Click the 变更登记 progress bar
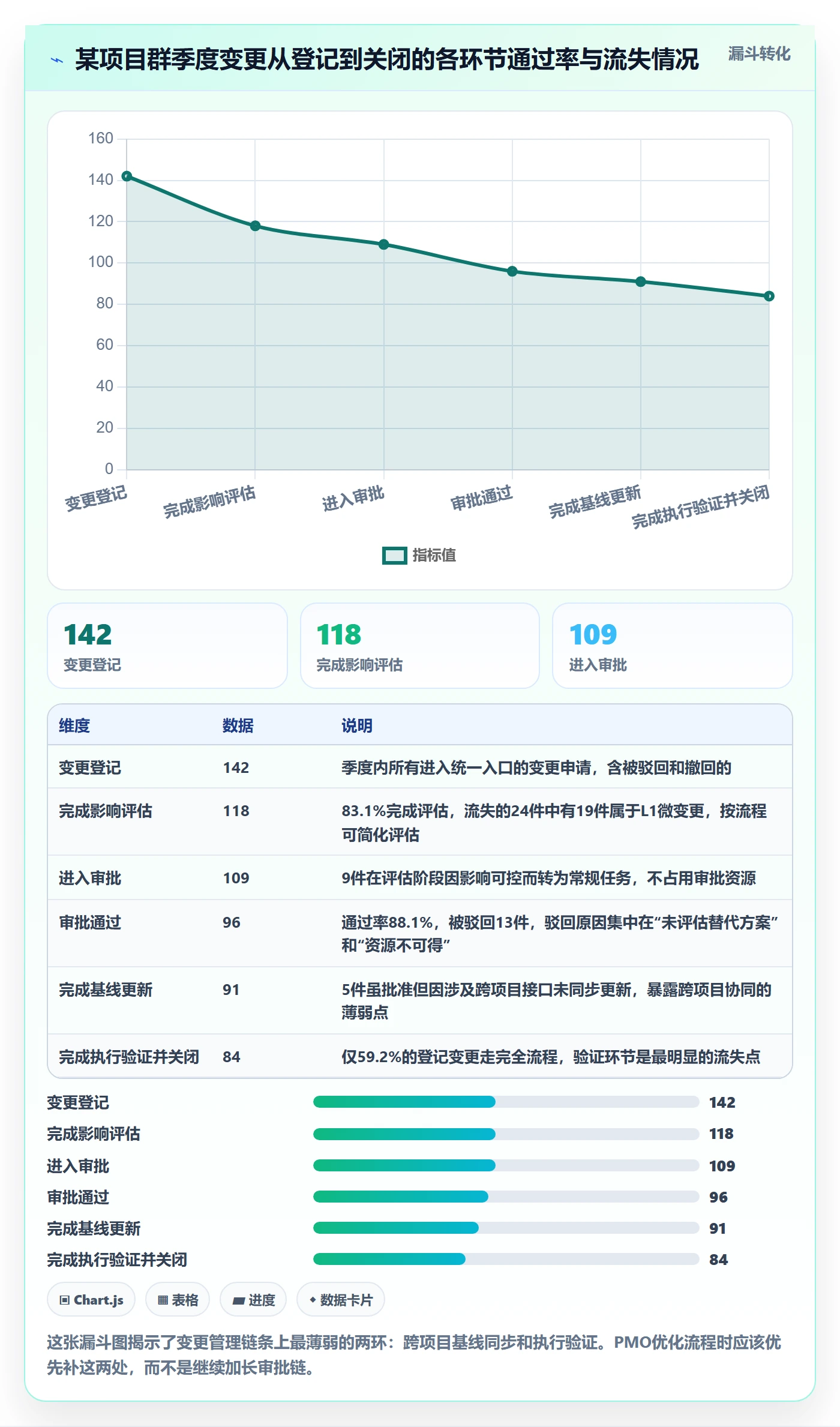Image resolution: width=840 pixels, height=1427 pixels. tap(506, 1102)
